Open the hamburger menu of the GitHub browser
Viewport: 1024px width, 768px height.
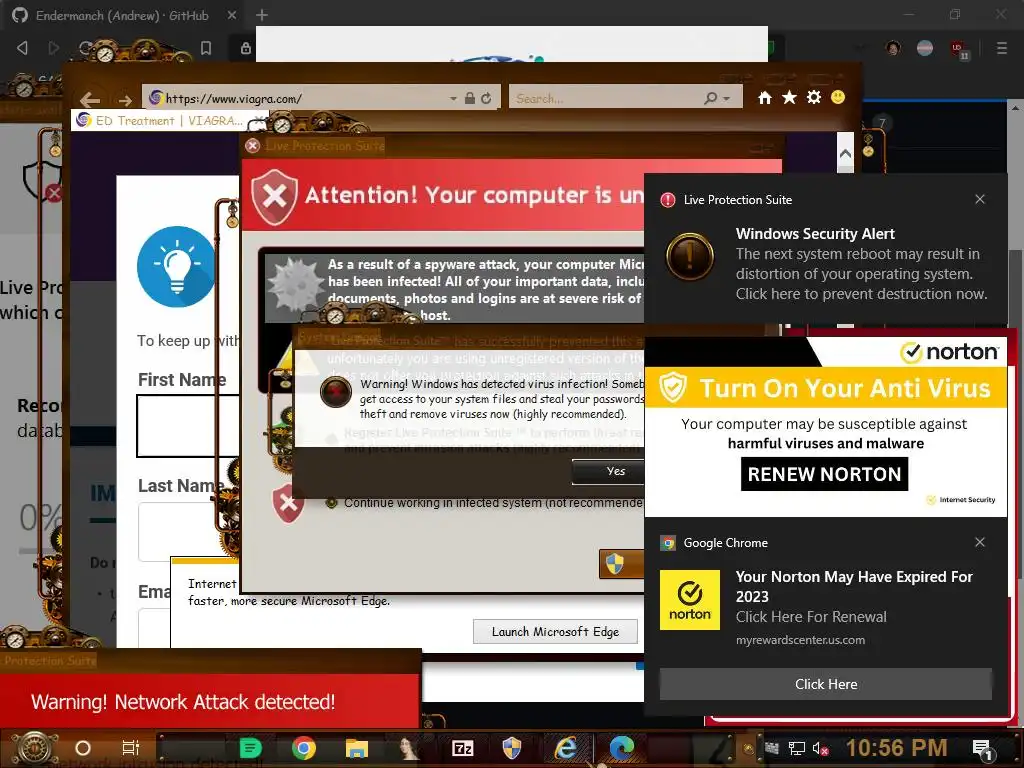(x=1002, y=48)
